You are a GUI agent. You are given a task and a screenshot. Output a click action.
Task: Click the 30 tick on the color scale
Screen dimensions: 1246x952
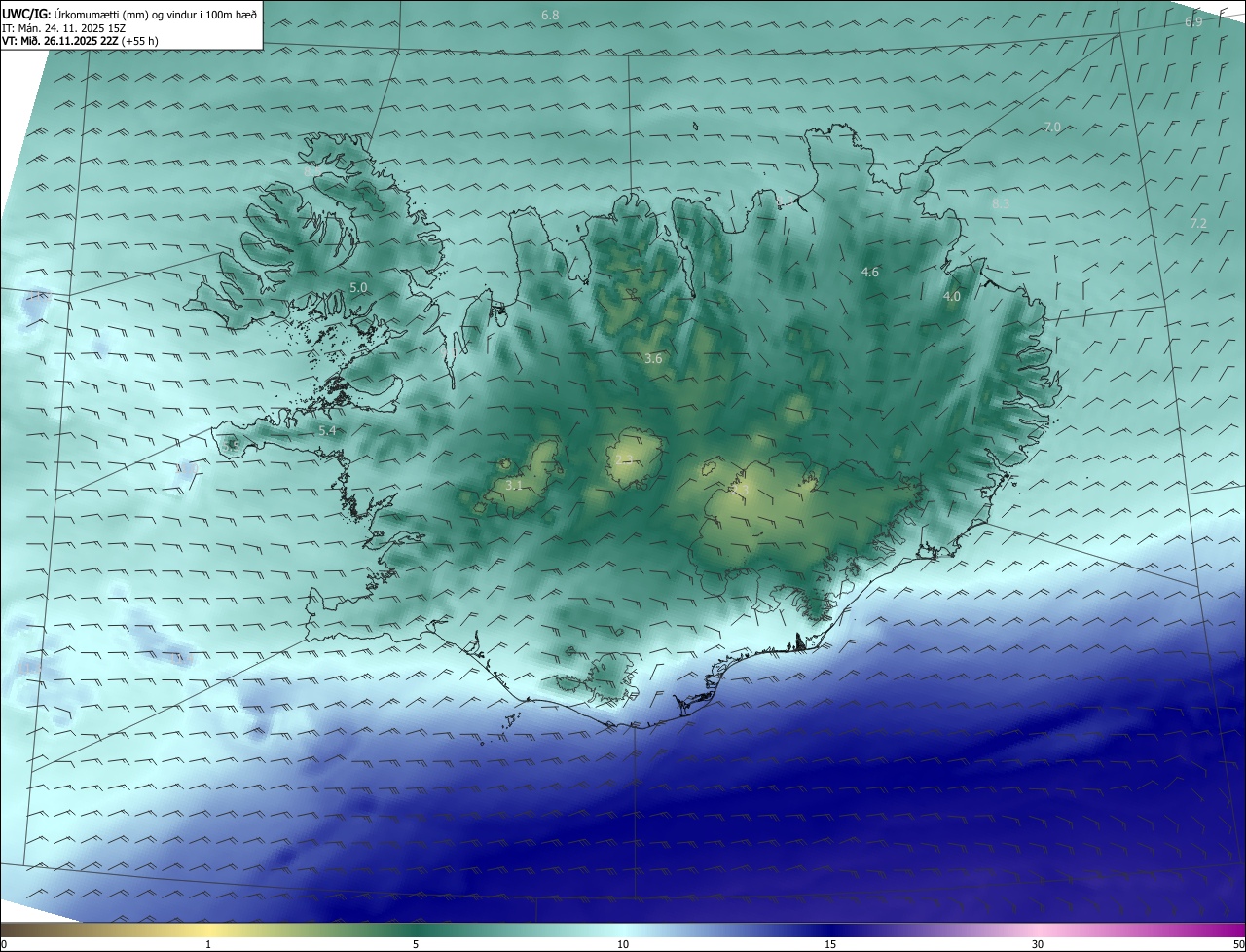coord(1038,944)
